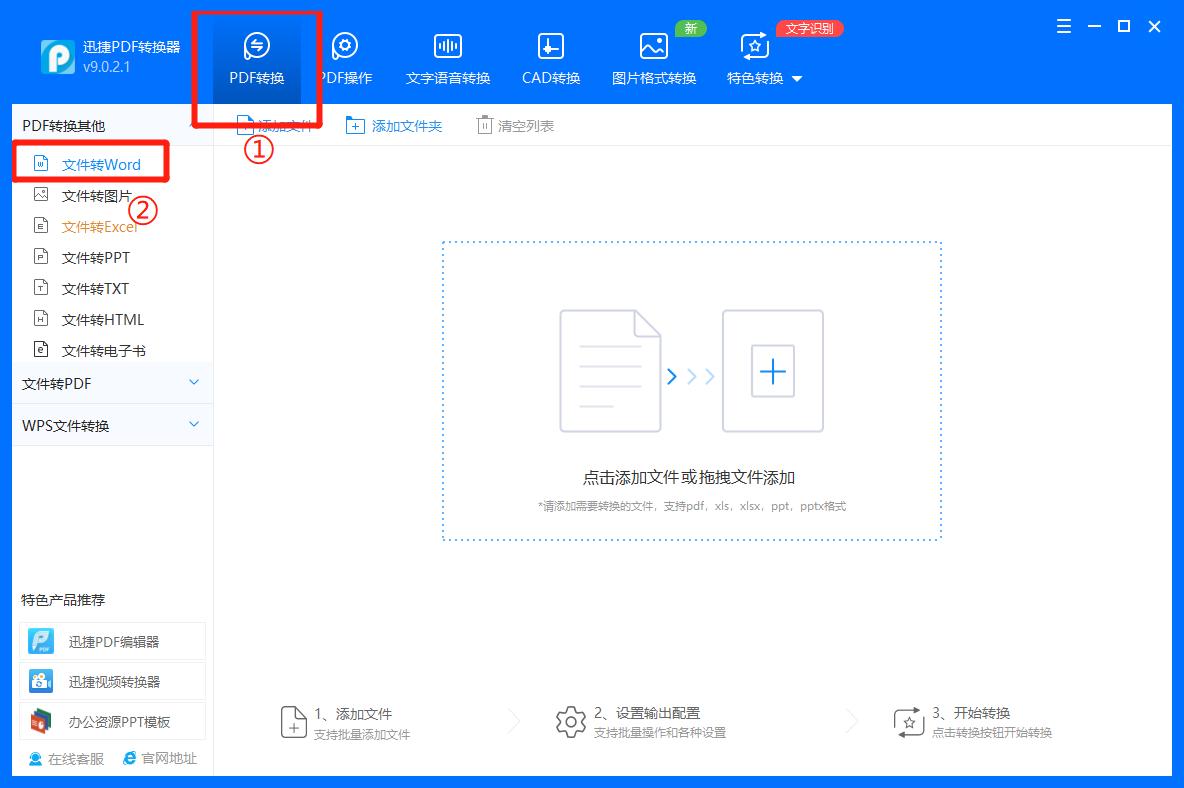Click the drag-and-drop file add area

691,390
